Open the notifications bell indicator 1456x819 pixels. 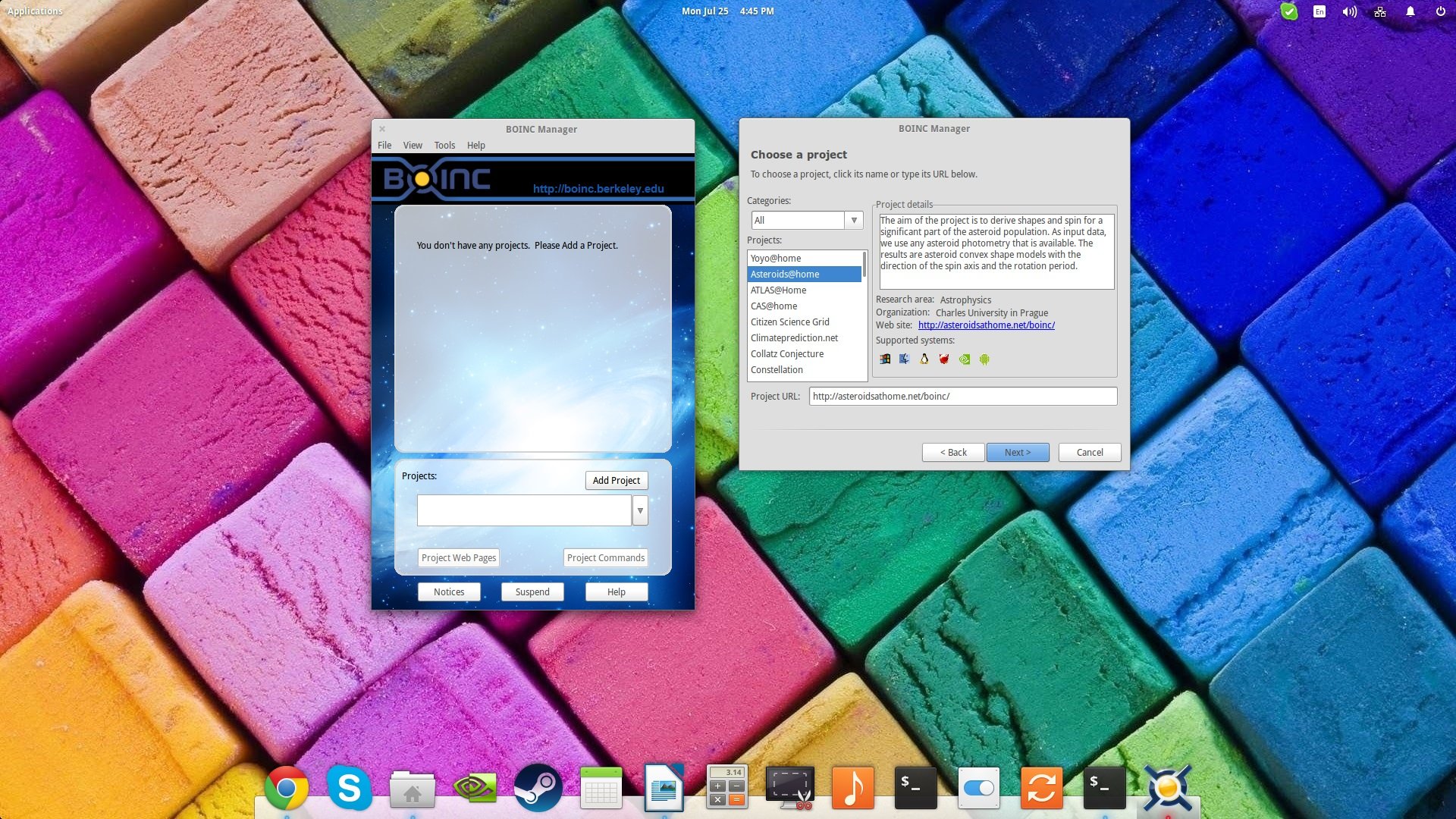[1410, 11]
